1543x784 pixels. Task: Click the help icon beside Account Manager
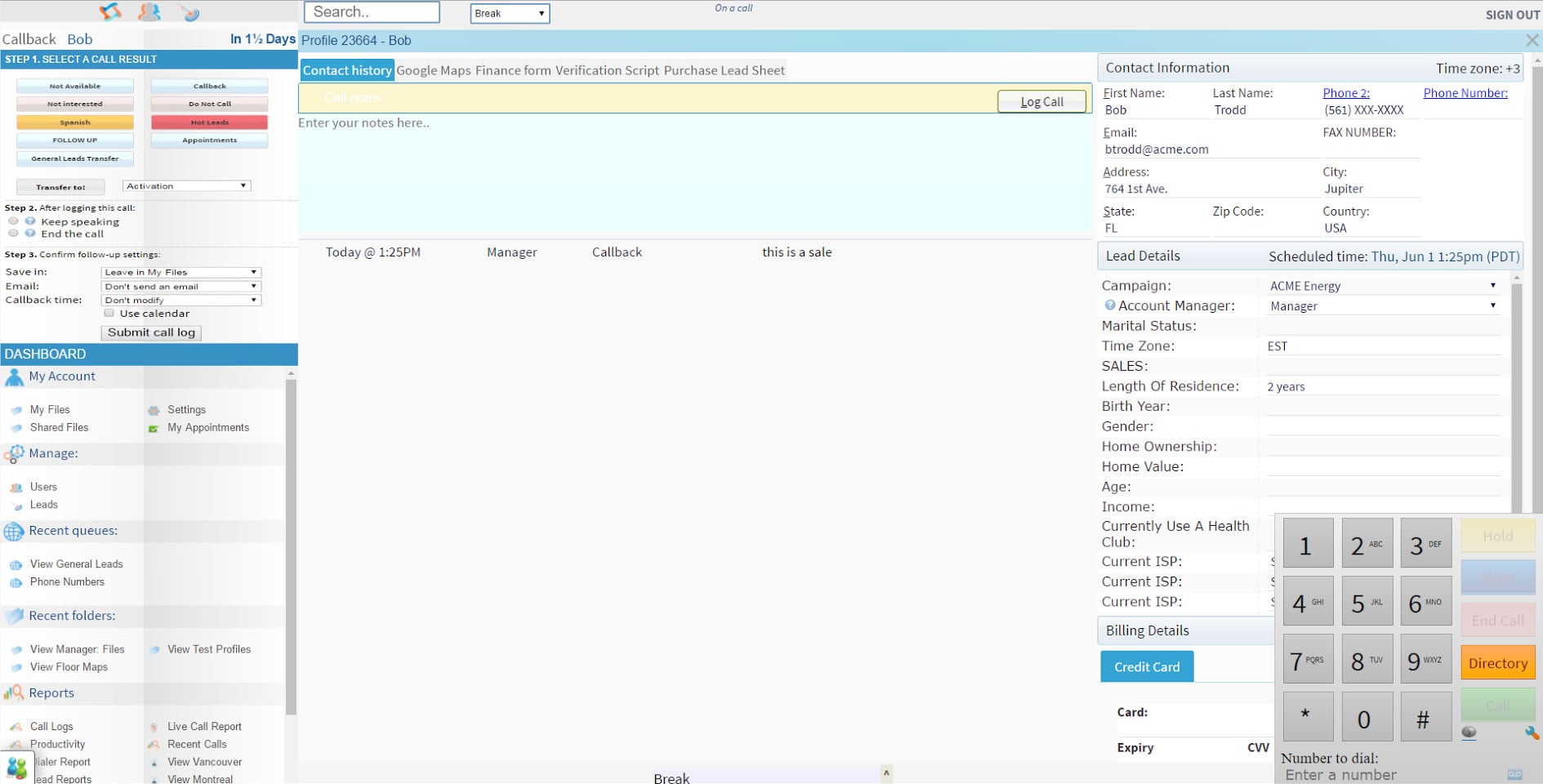[1109, 305]
